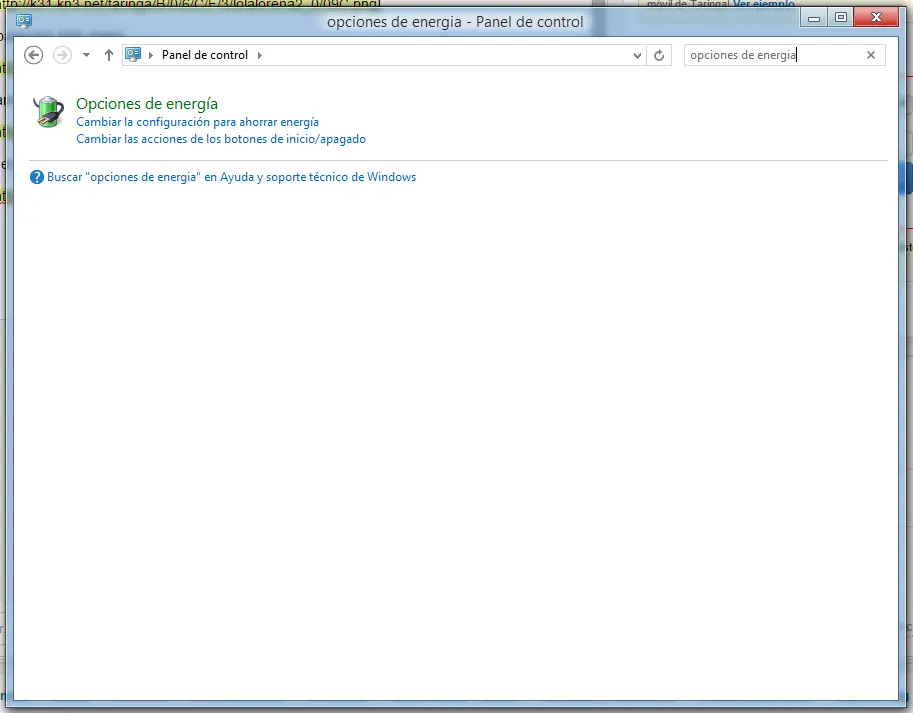913x713 pixels.
Task: Open Opciones de energía heading link
Action: pos(147,104)
